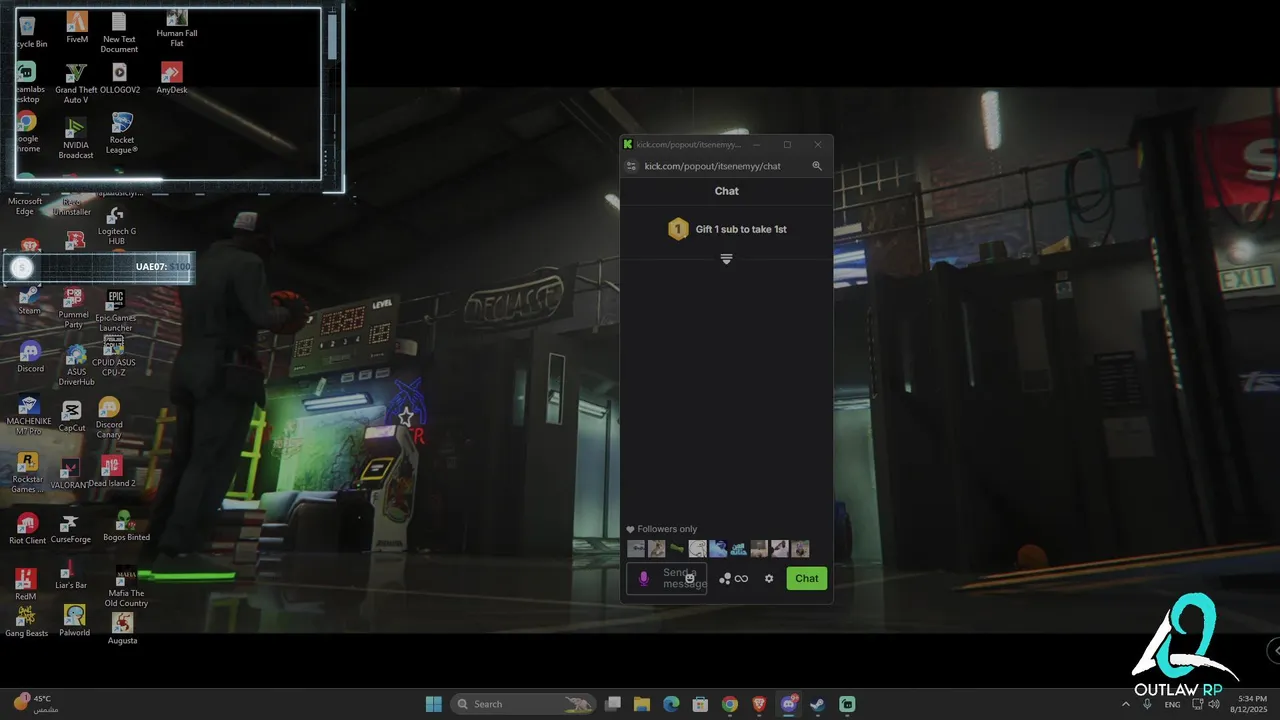Open the emoji picker in Kick chat
The image size is (1280, 720).
pos(690,578)
